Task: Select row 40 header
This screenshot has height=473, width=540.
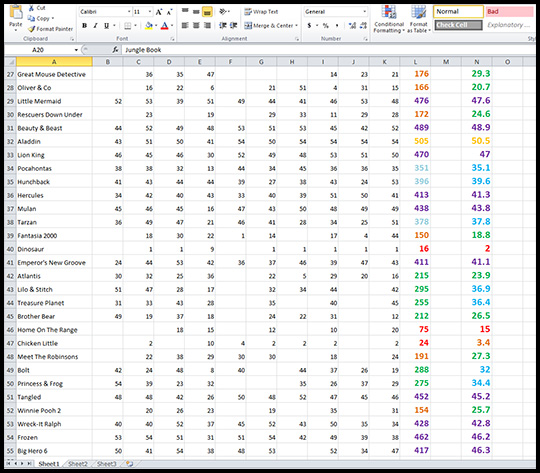Action: pyautogui.click(x=10, y=249)
